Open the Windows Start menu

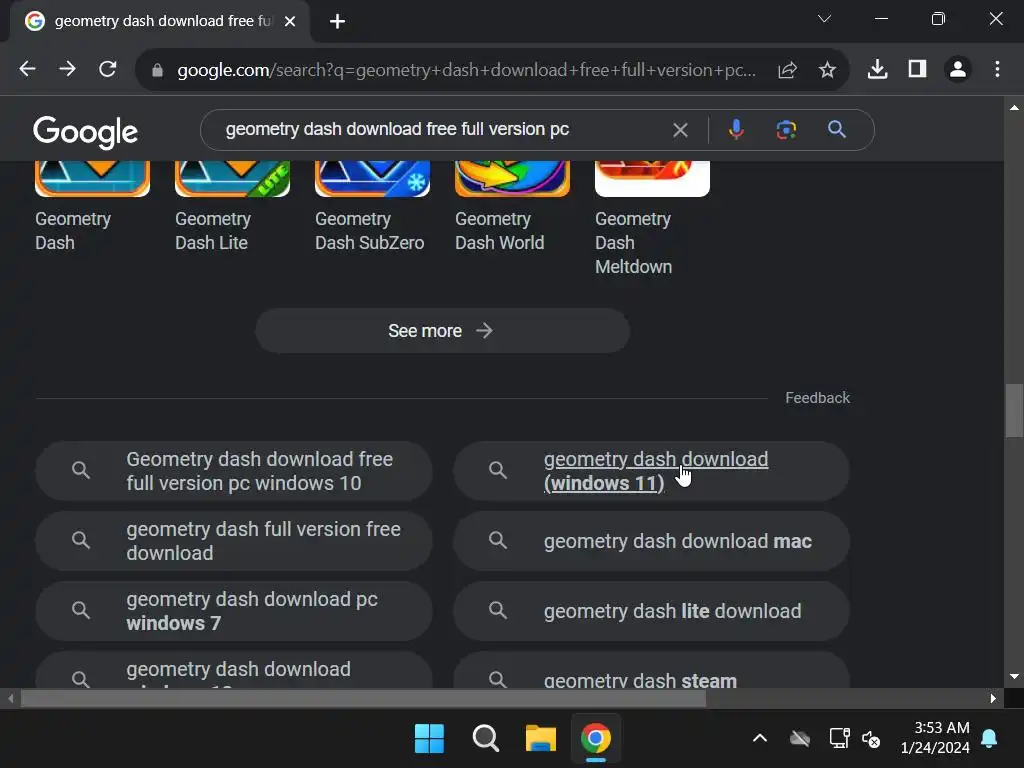click(429, 739)
